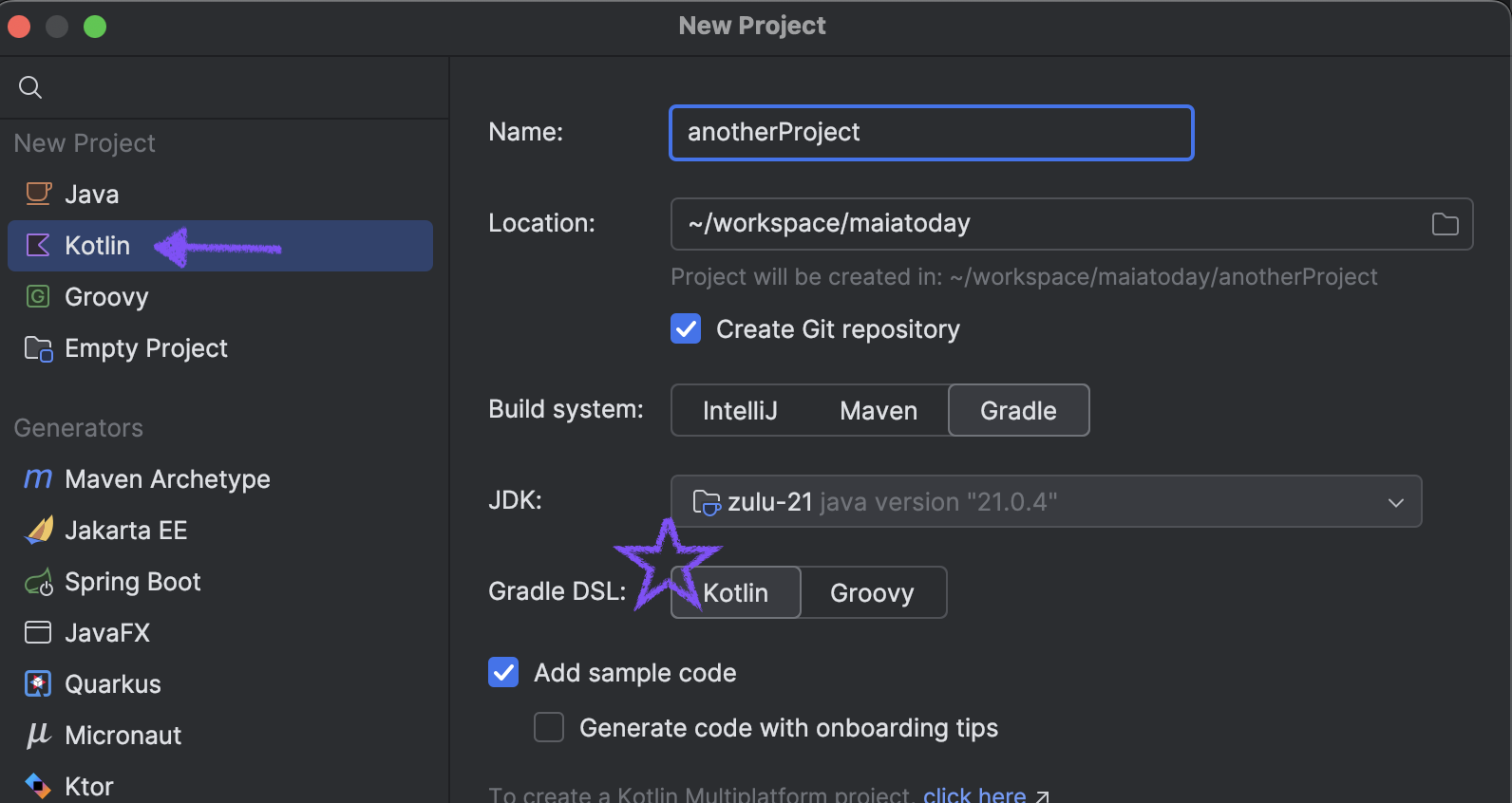Open Quarkus generator
Viewport: 1512px width, 803px height.
click(220, 684)
